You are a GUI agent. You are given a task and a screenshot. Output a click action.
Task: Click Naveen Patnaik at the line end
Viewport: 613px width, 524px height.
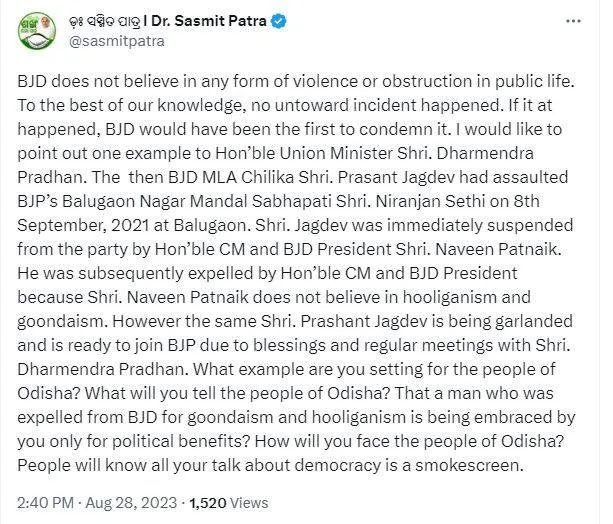click(498, 249)
